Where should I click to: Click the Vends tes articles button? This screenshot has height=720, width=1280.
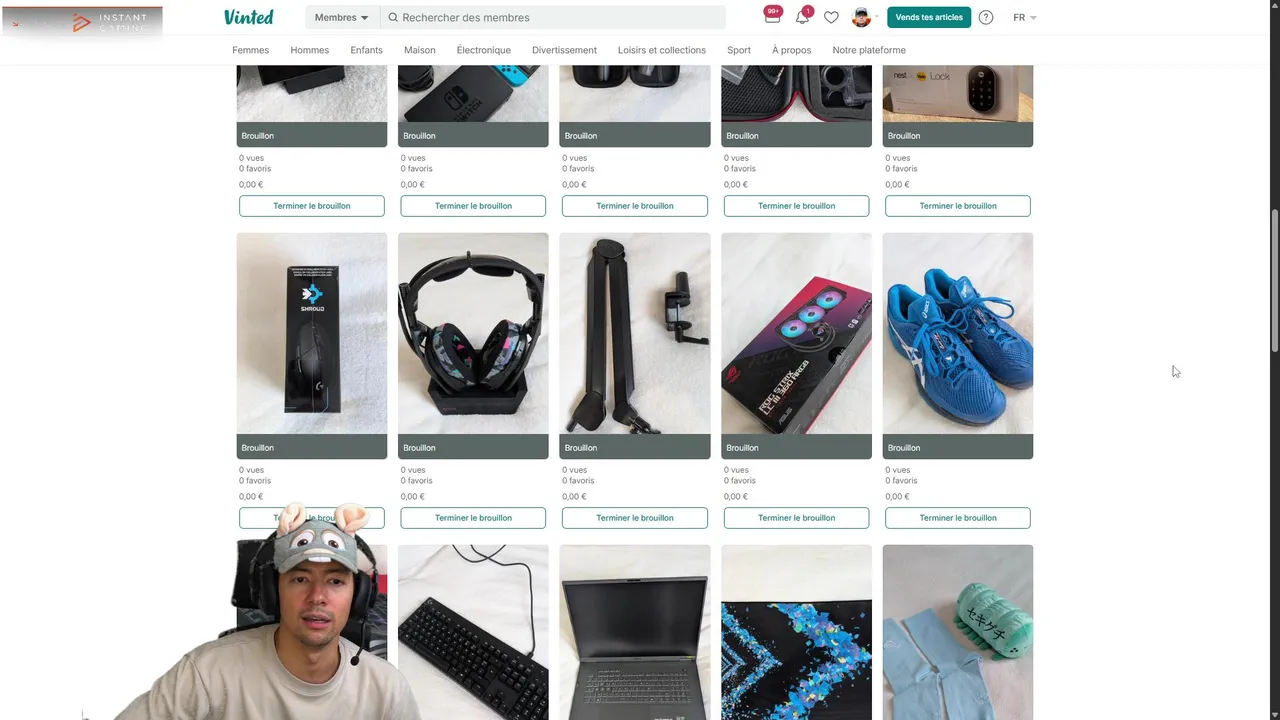click(929, 17)
